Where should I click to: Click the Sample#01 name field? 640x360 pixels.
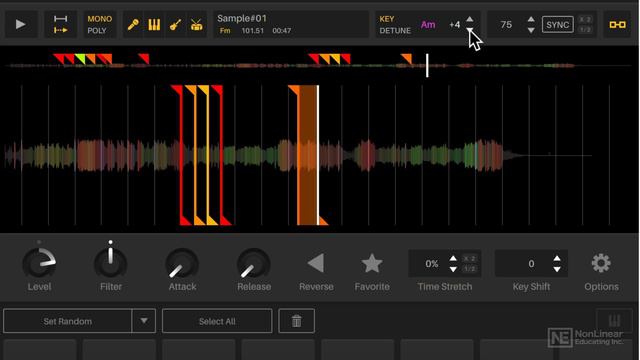point(242,18)
